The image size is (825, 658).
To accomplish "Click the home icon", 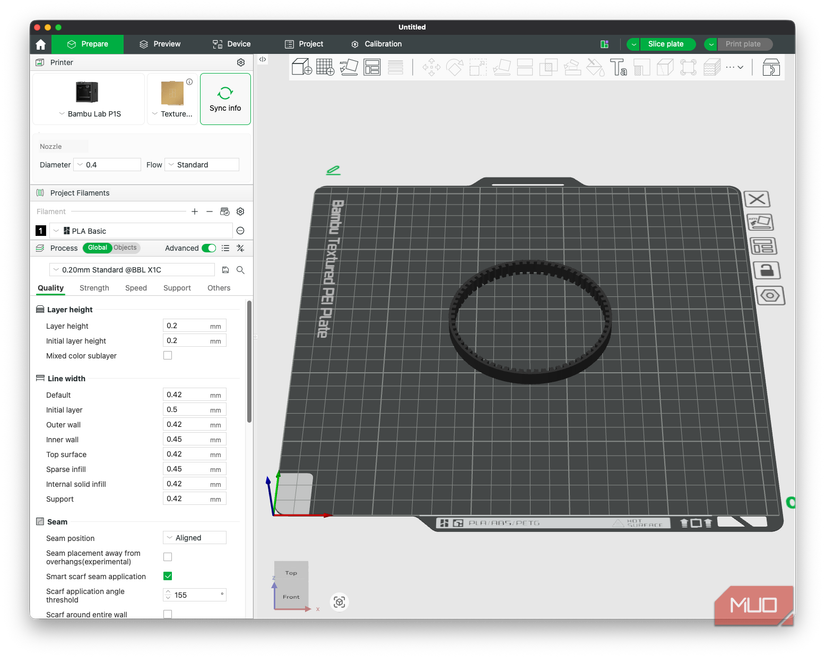I will [41, 44].
